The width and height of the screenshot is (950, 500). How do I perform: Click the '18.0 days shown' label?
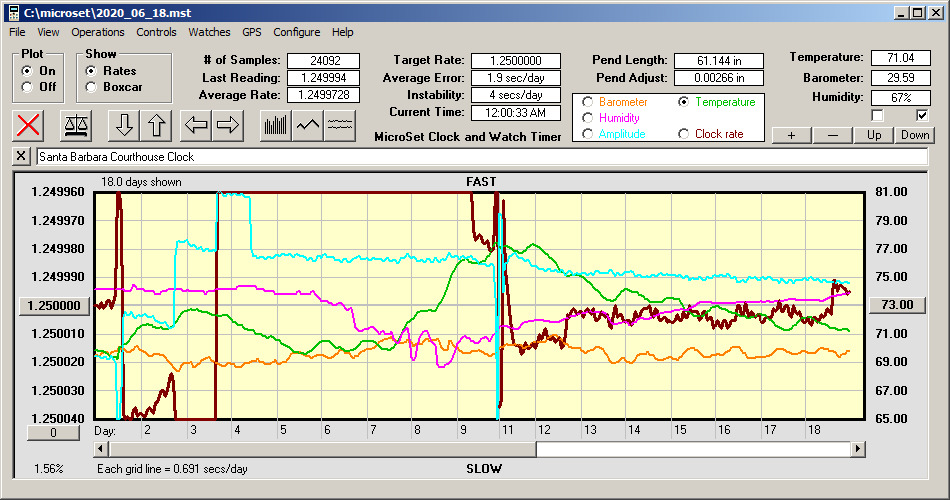click(x=141, y=182)
